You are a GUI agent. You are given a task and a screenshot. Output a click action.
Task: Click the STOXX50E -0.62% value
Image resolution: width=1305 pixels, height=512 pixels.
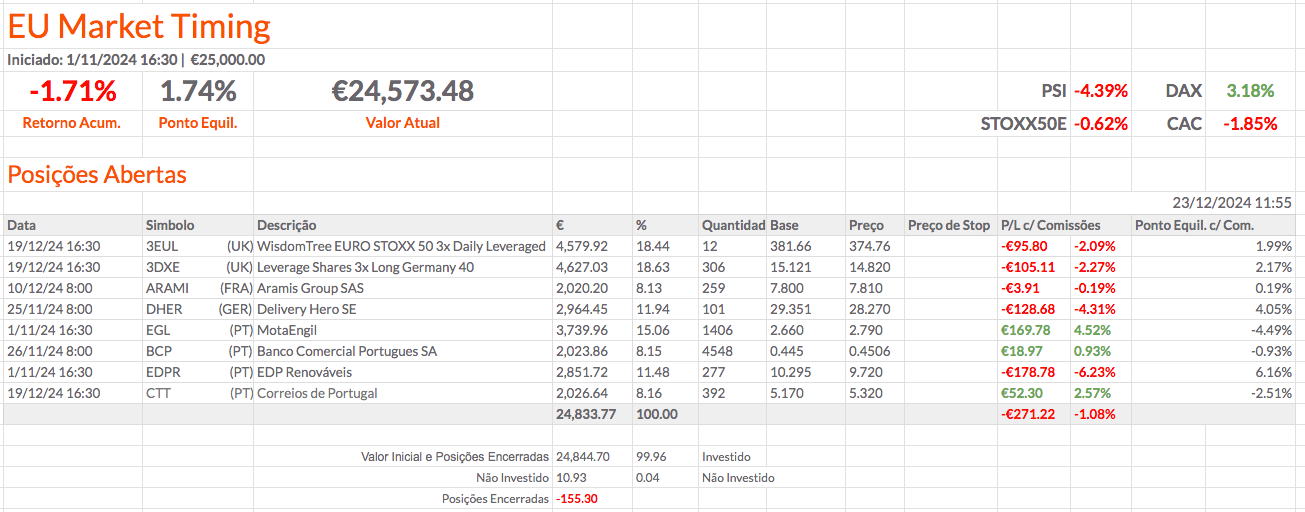pyautogui.click(x=1100, y=124)
